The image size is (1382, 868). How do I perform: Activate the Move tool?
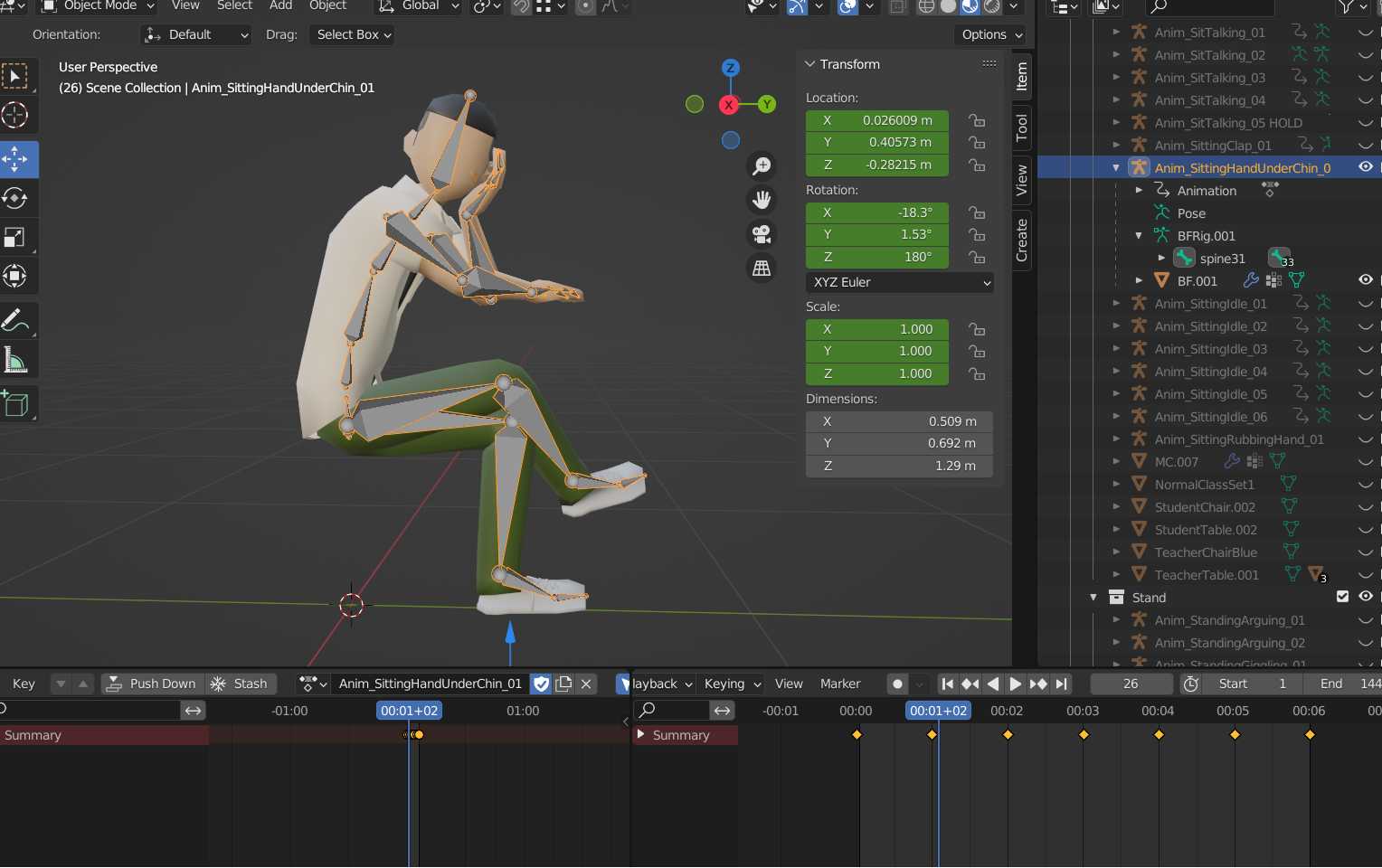coord(15,159)
